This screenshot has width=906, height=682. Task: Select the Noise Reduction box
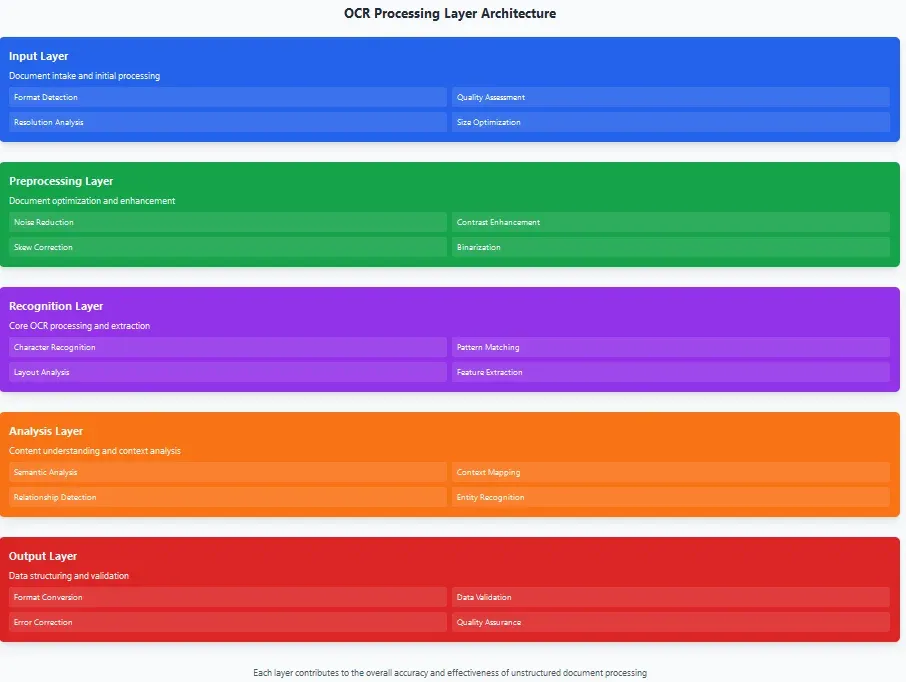[226, 222]
